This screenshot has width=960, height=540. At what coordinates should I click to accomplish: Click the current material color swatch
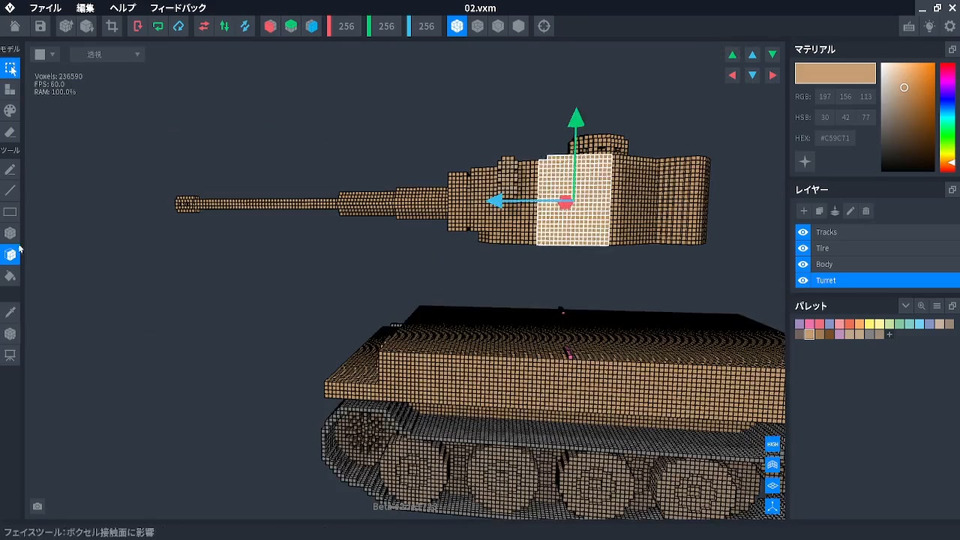[x=835, y=73]
